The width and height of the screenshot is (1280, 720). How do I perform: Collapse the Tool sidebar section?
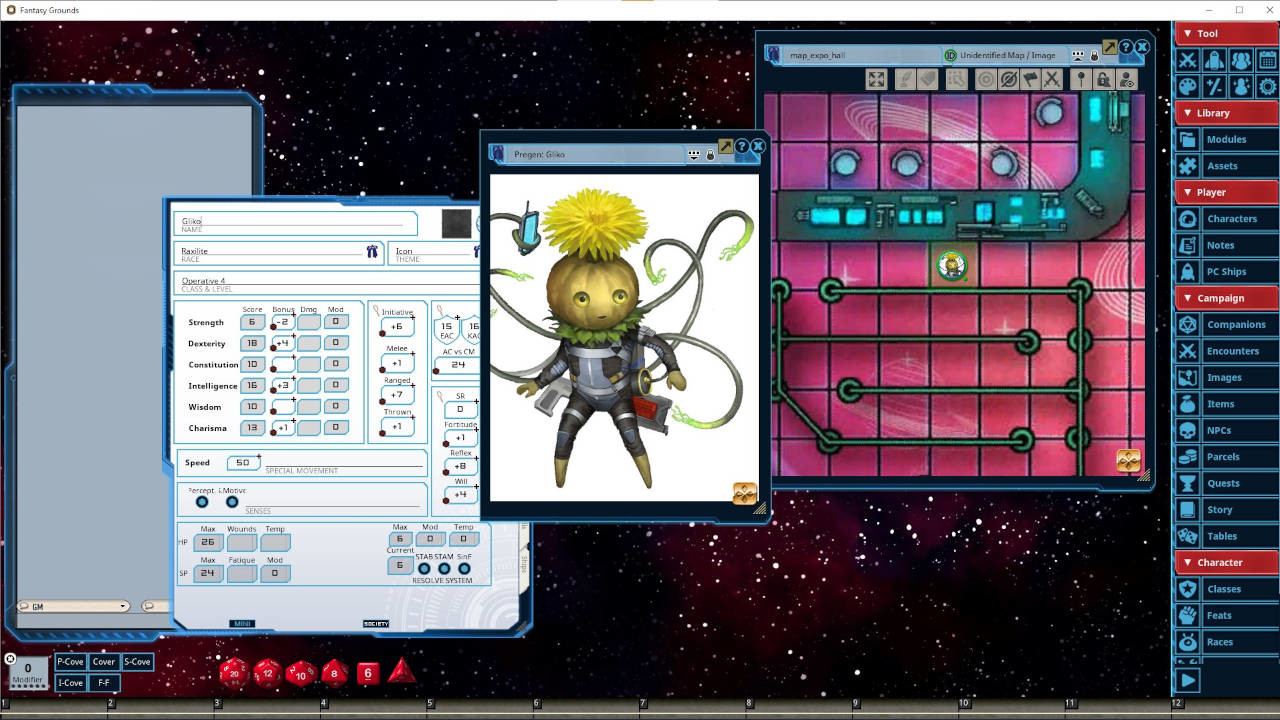click(x=1226, y=34)
